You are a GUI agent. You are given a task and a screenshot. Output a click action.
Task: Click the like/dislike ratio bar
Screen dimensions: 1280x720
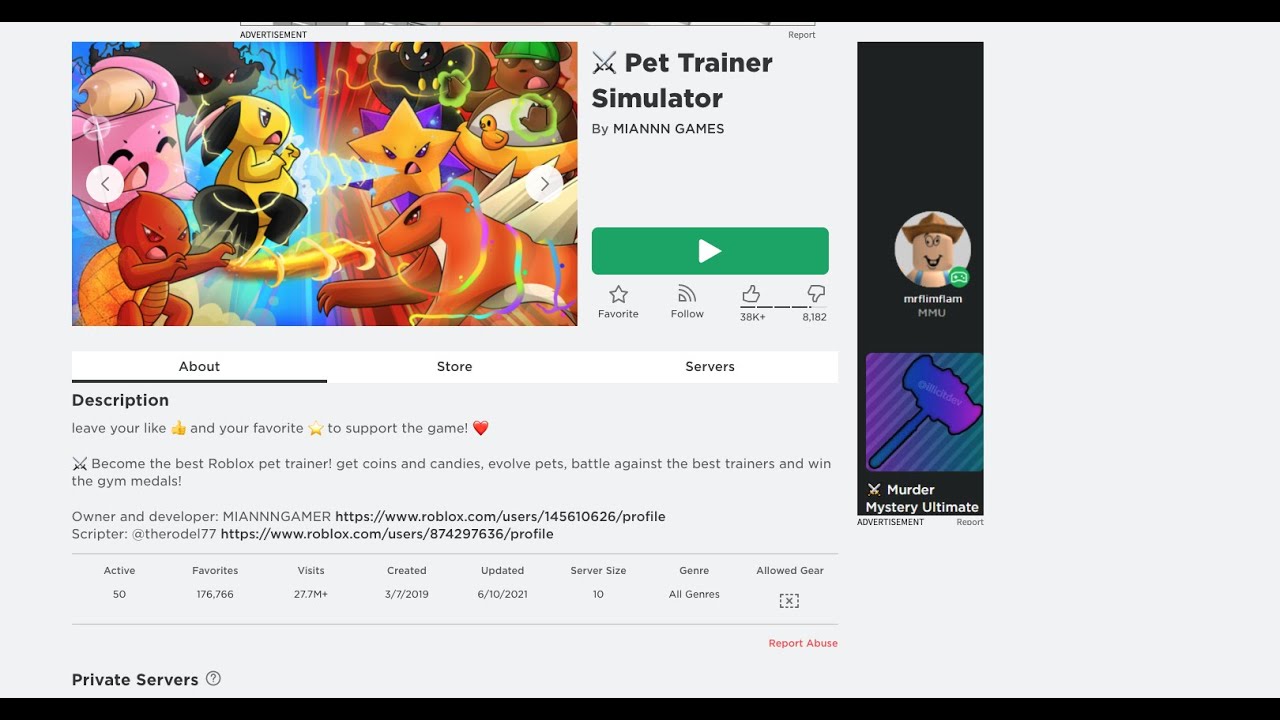783,307
